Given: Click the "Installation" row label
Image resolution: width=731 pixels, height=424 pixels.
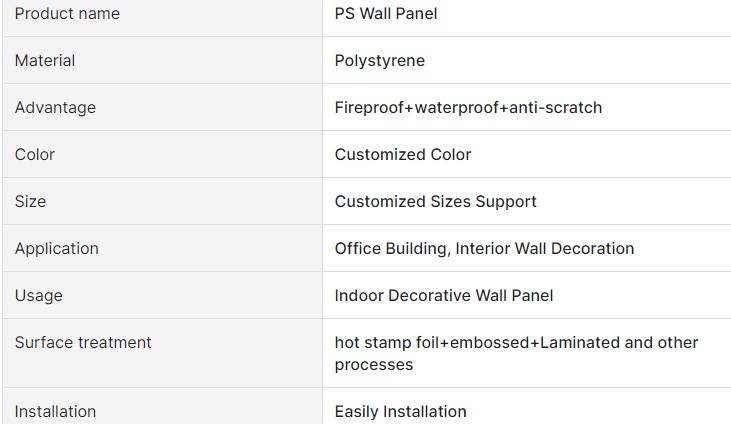Looking at the screenshot, I should click(55, 411).
